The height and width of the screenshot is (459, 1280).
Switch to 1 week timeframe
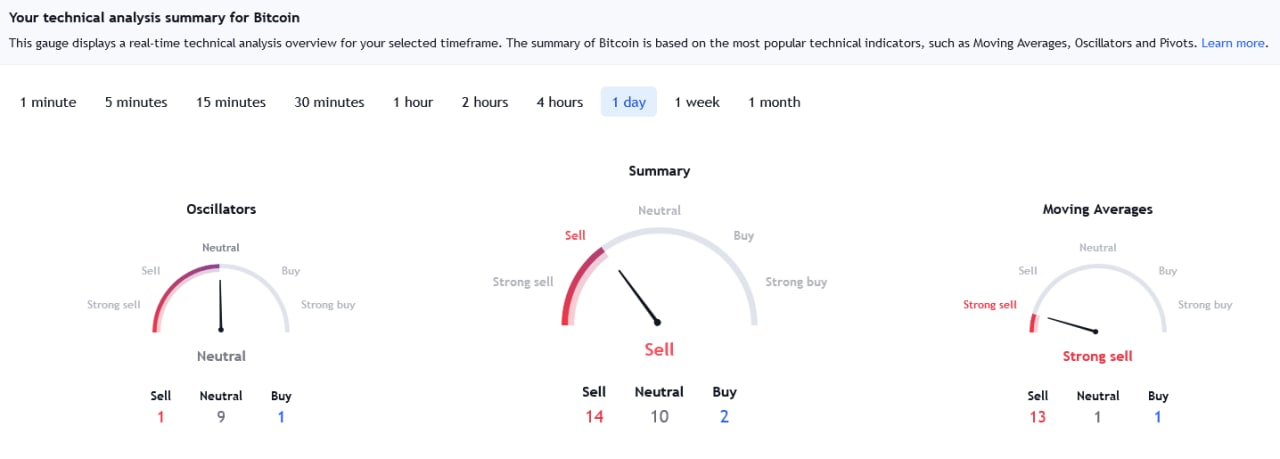(x=697, y=102)
